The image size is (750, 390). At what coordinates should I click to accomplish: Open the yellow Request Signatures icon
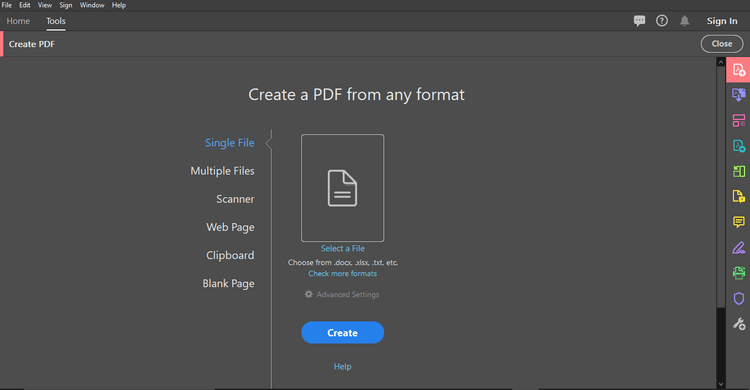739,196
